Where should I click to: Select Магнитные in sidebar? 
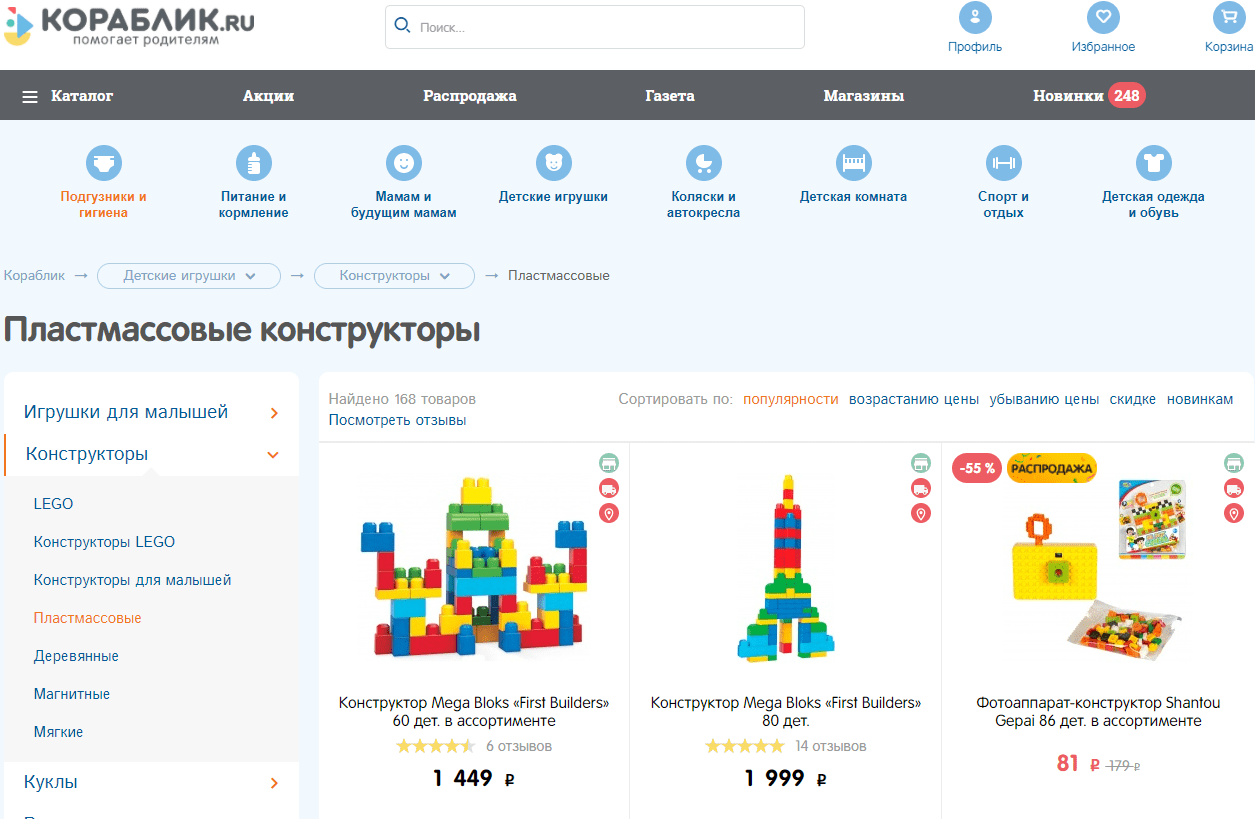71,694
